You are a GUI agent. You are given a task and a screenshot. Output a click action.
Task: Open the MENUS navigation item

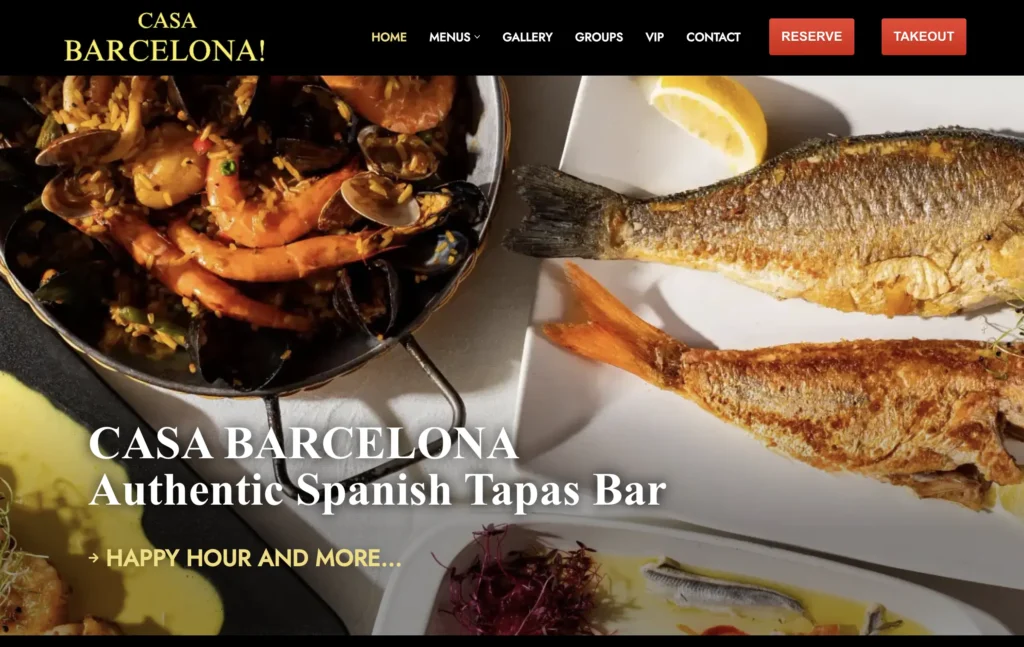coord(449,37)
